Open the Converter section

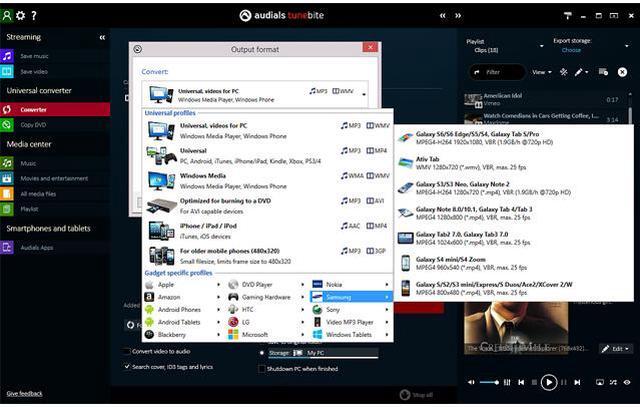(55, 109)
